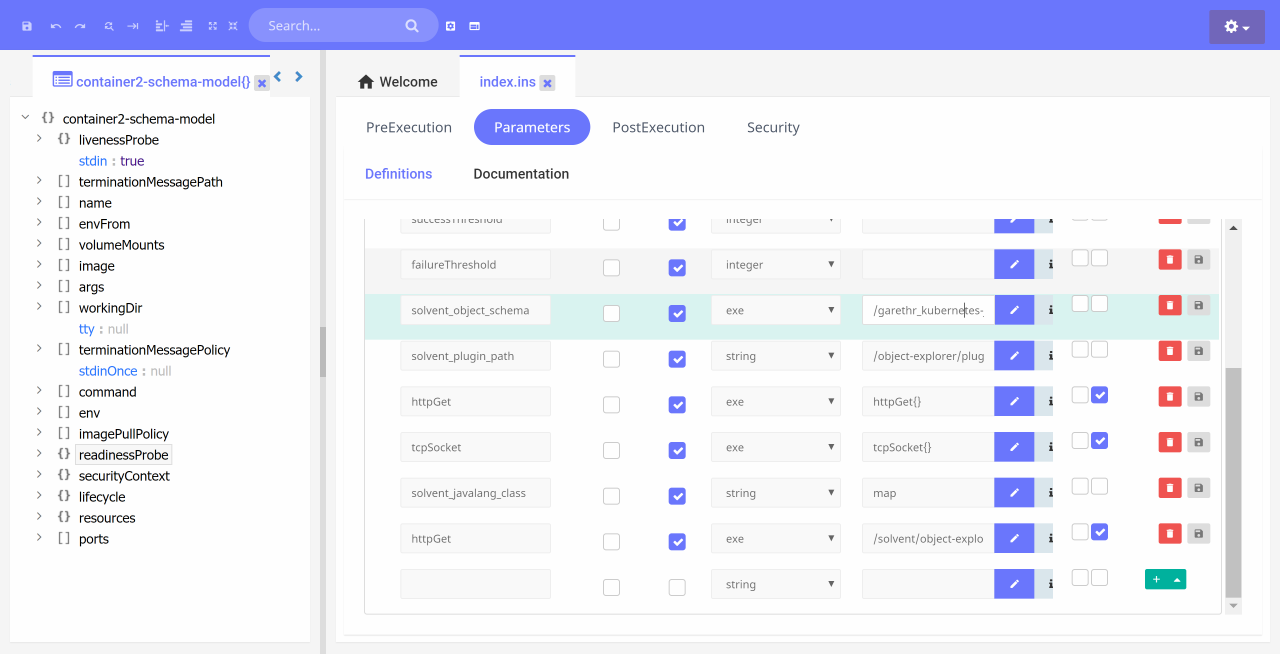
Task: Switch to the PostExecution tab
Action: (658, 127)
